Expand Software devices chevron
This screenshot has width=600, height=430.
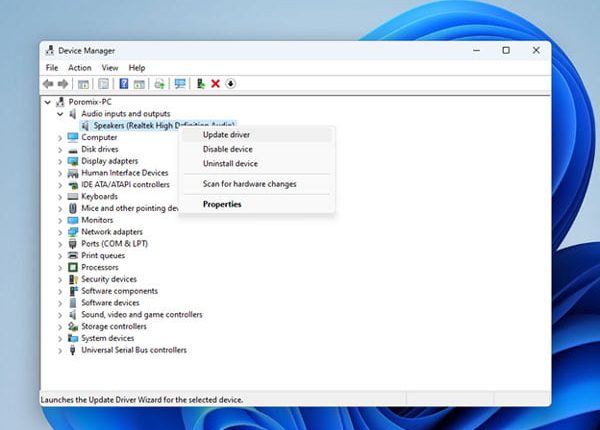pos(60,303)
